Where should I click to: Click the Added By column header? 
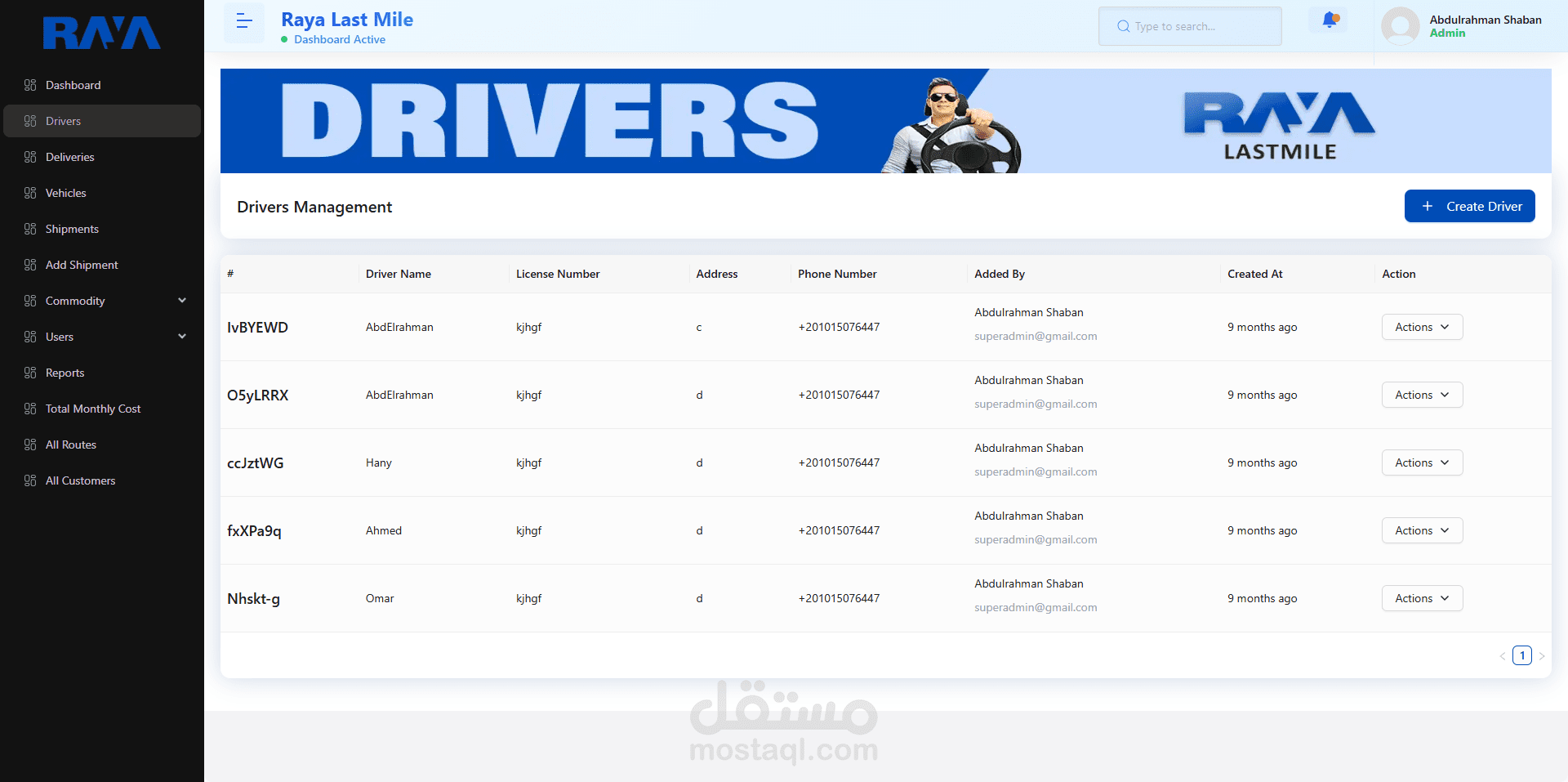[x=1000, y=274]
